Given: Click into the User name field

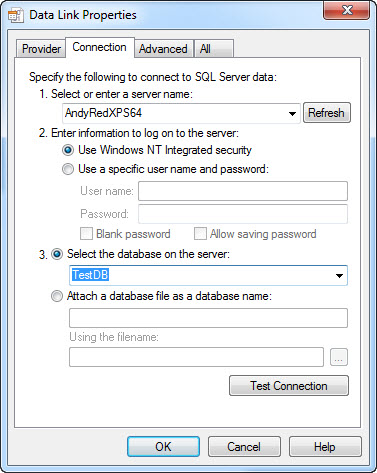Looking at the screenshot, I should point(243,191).
